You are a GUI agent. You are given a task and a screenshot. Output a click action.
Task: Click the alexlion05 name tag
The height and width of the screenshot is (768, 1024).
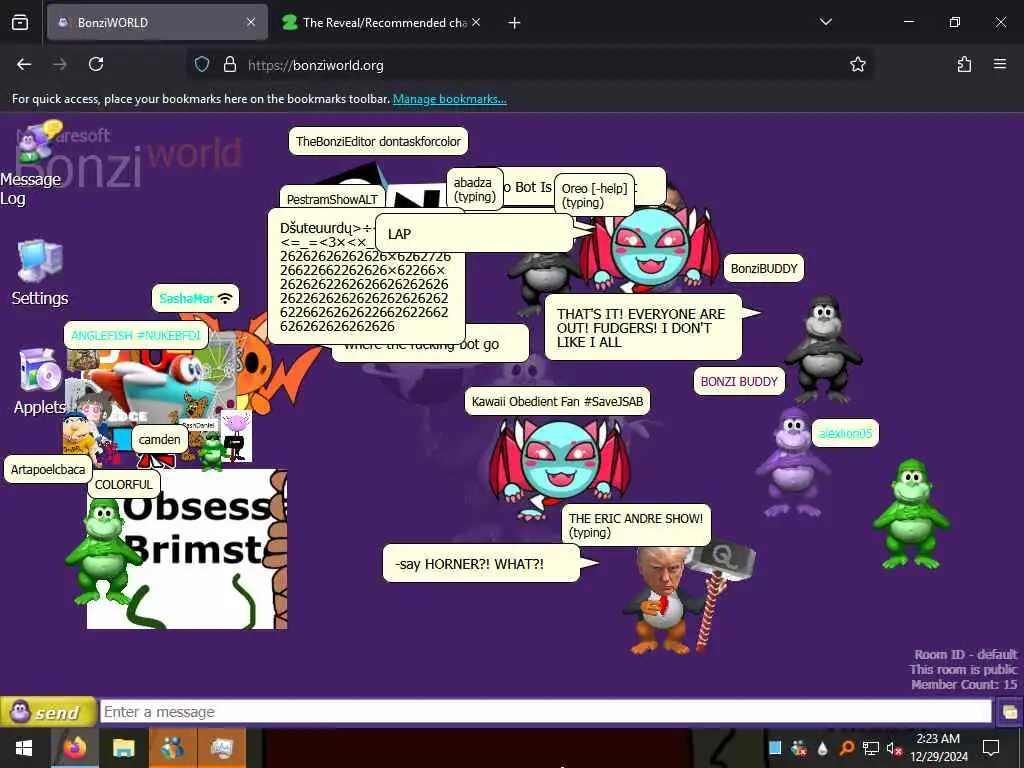(x=845, y=434)
